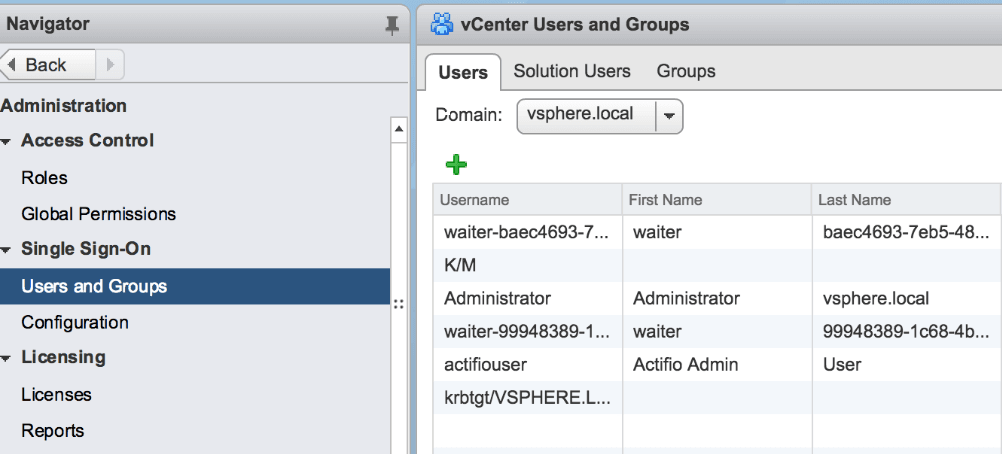Open Licenses under Licensing
Screen dimensions: 1002x454
(56, 394)
